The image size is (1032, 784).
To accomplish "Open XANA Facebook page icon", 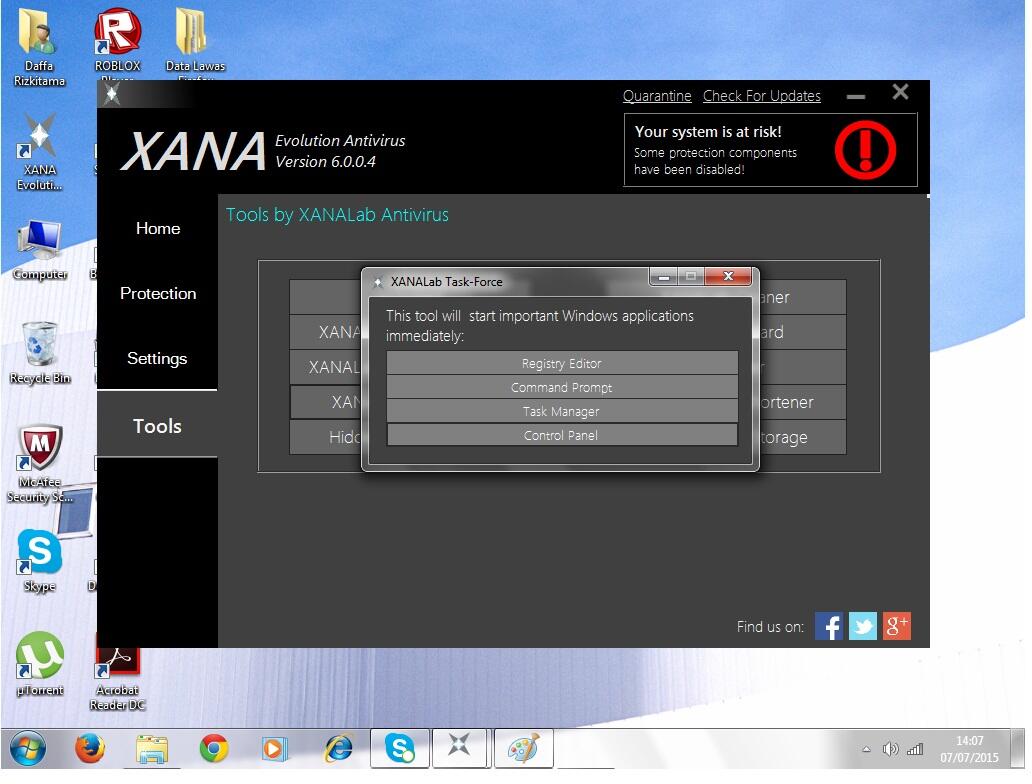I will coord(829,626).
